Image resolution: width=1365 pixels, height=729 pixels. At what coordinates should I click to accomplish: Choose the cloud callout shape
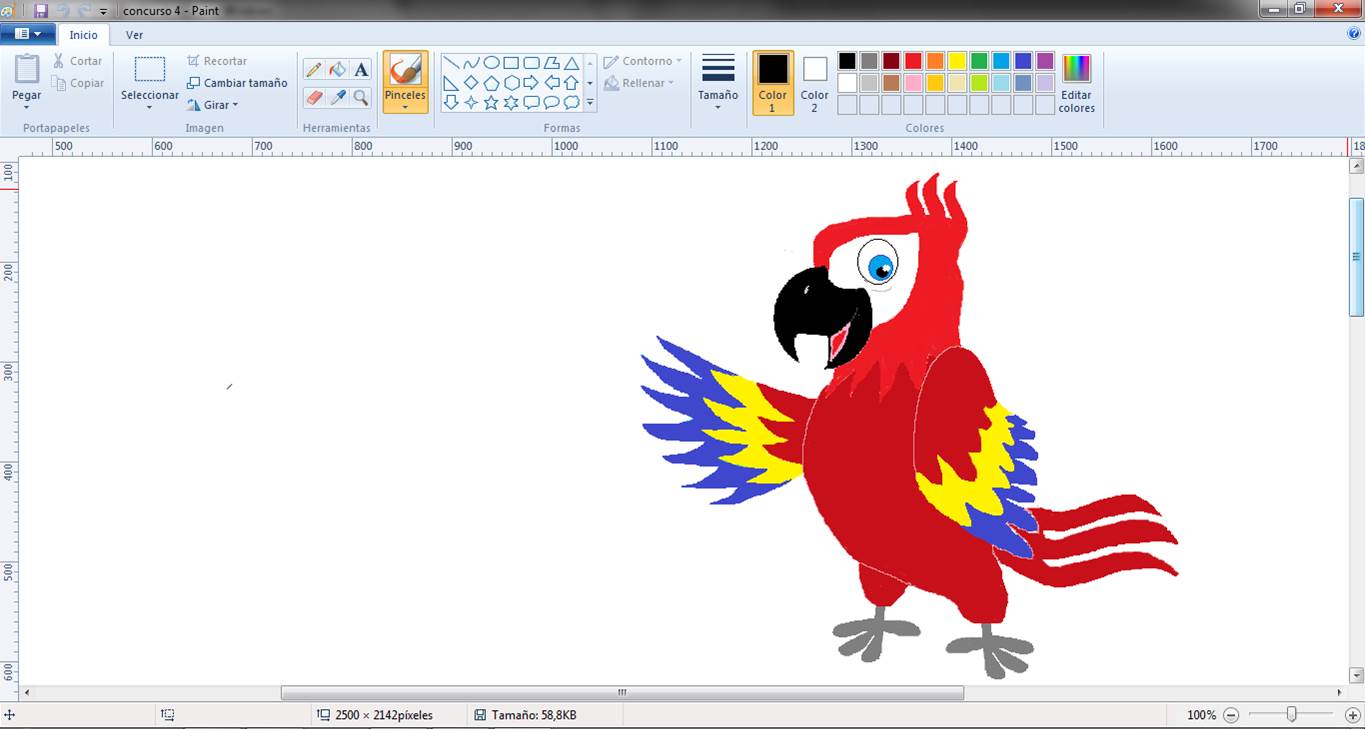[571, 102]
